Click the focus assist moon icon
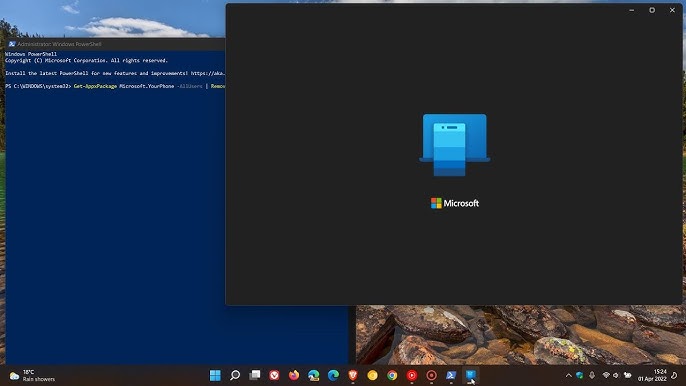 674,375
